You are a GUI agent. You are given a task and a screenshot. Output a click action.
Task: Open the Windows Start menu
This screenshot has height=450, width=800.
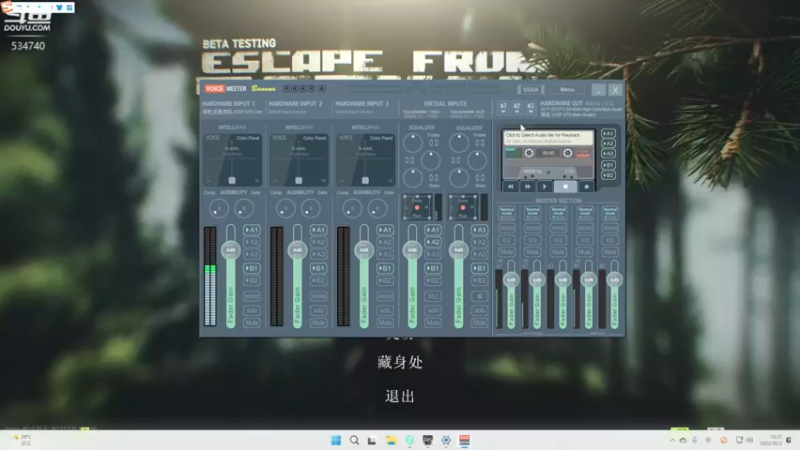click(x=336, y=440)
